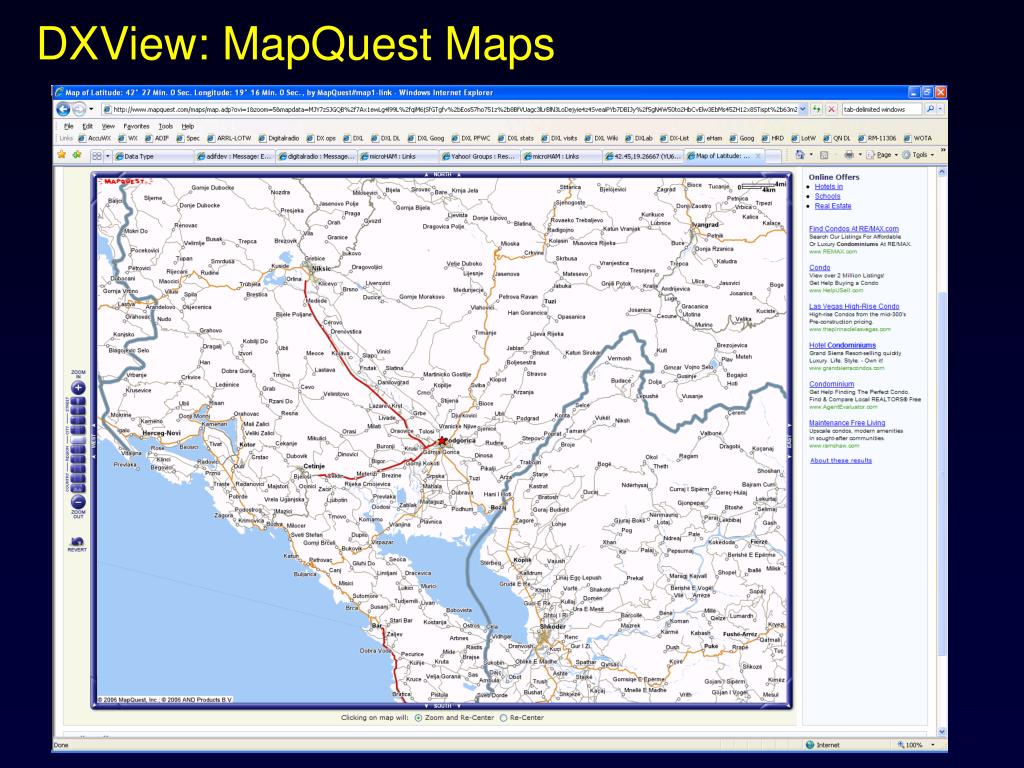
Task: Pan the map south using the SOUTH bar
Action: (x=442, y=706)
